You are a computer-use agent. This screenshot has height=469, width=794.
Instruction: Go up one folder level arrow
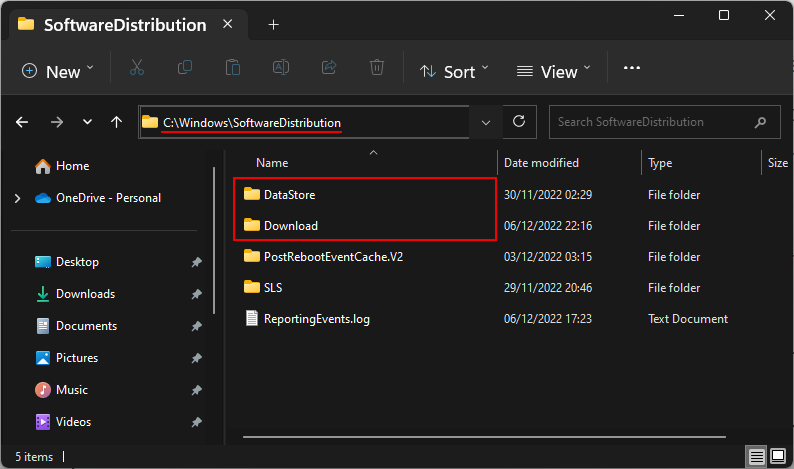point(116,122)
